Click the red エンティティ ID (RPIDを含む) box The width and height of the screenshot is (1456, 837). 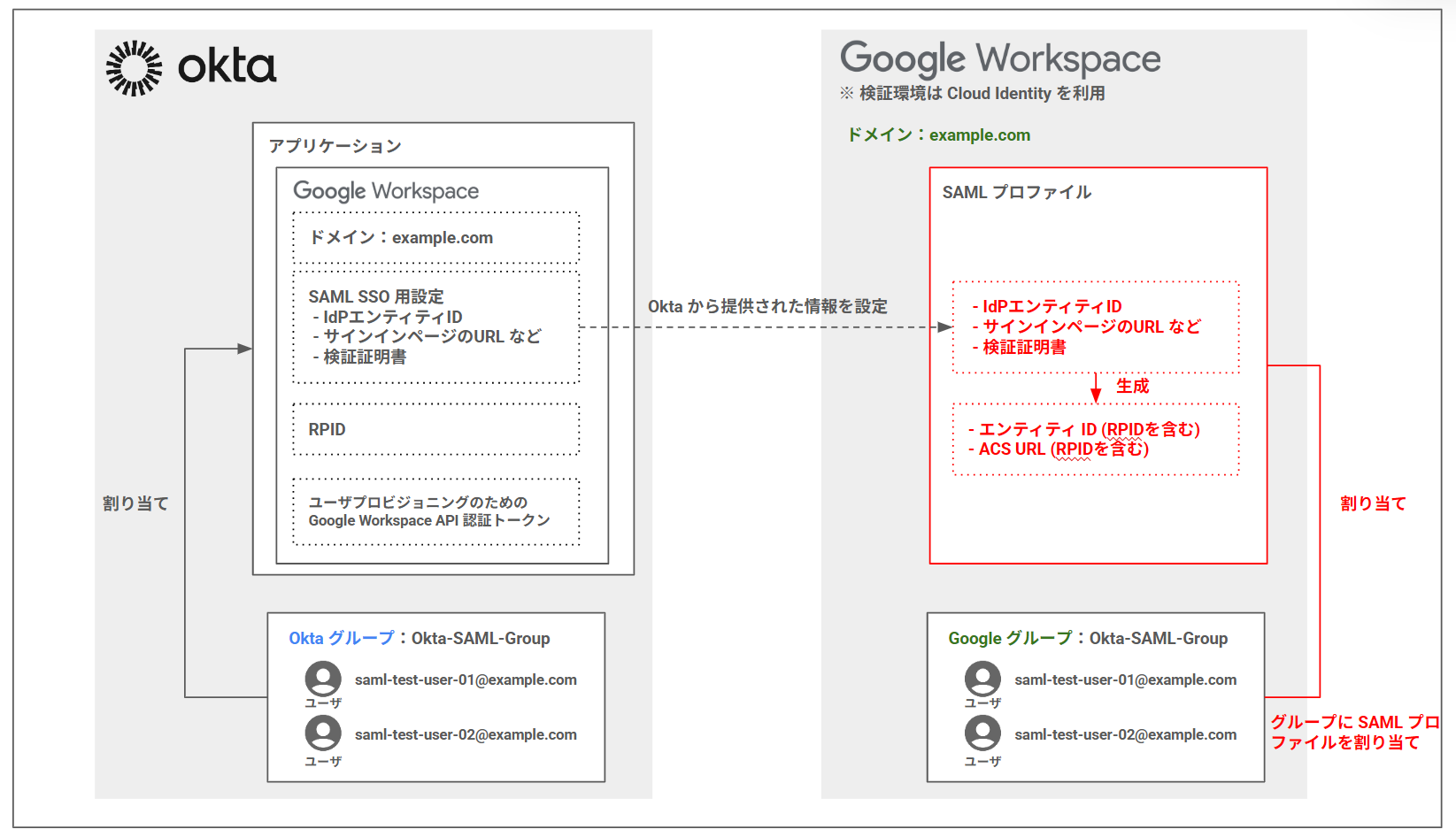point(1095,439)
